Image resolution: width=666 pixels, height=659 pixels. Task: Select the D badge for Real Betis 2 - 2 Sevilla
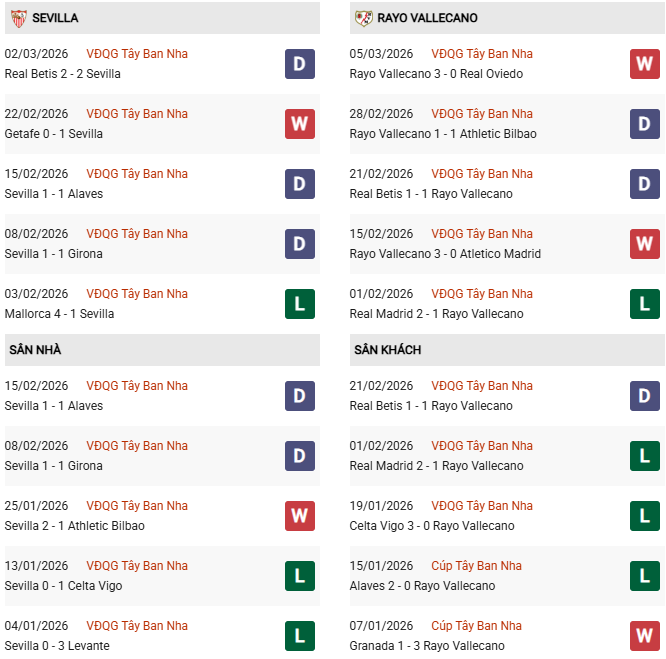pos(299,64)
